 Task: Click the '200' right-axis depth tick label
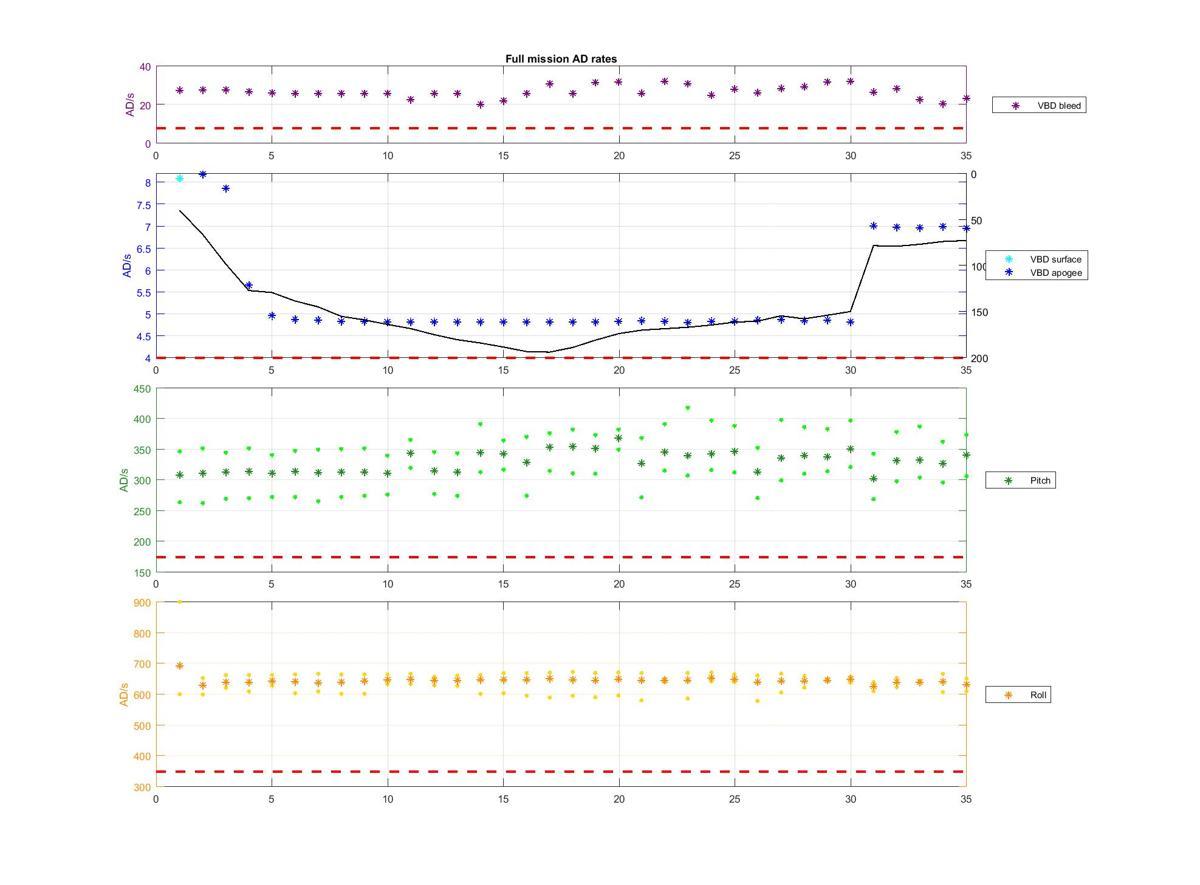[x=978, y=358]
